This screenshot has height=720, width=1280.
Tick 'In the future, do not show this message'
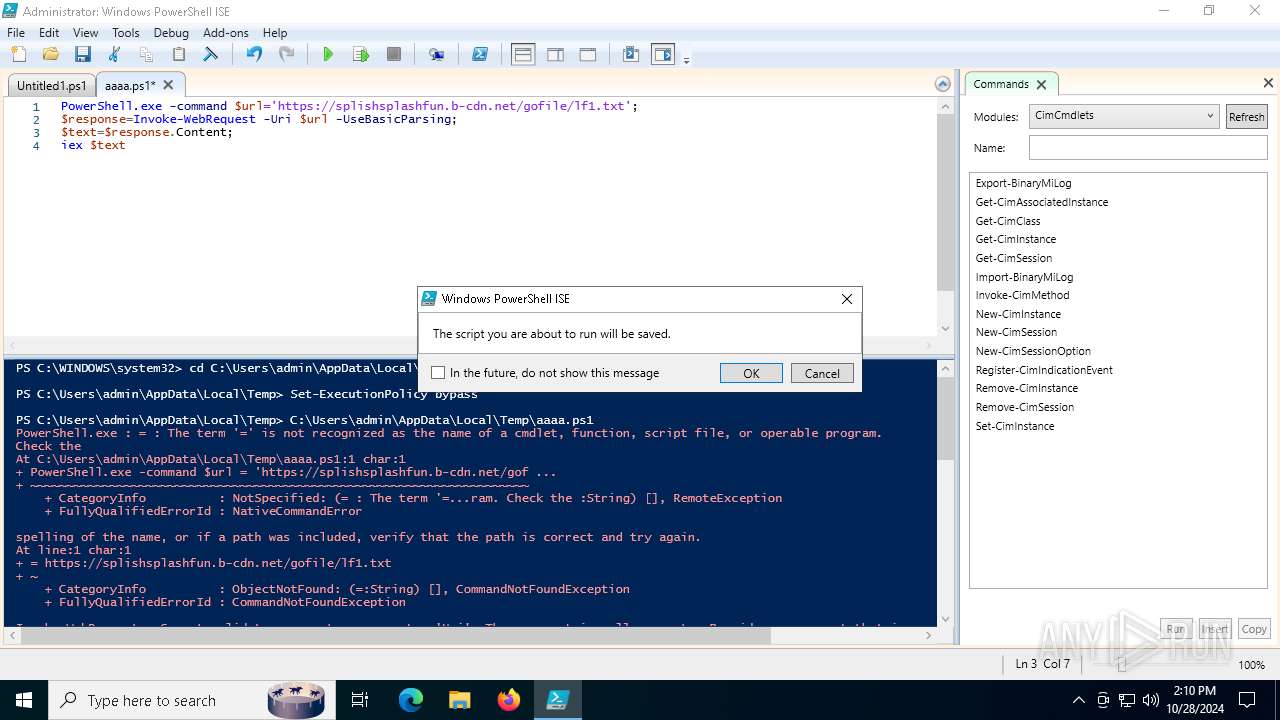click(x=438, y=373)
